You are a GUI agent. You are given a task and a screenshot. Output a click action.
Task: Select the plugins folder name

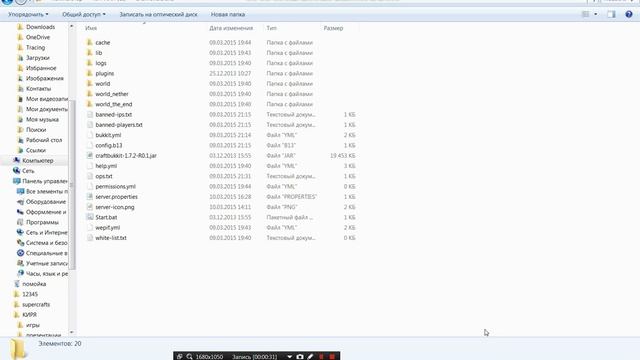click(x=104, y=73)
